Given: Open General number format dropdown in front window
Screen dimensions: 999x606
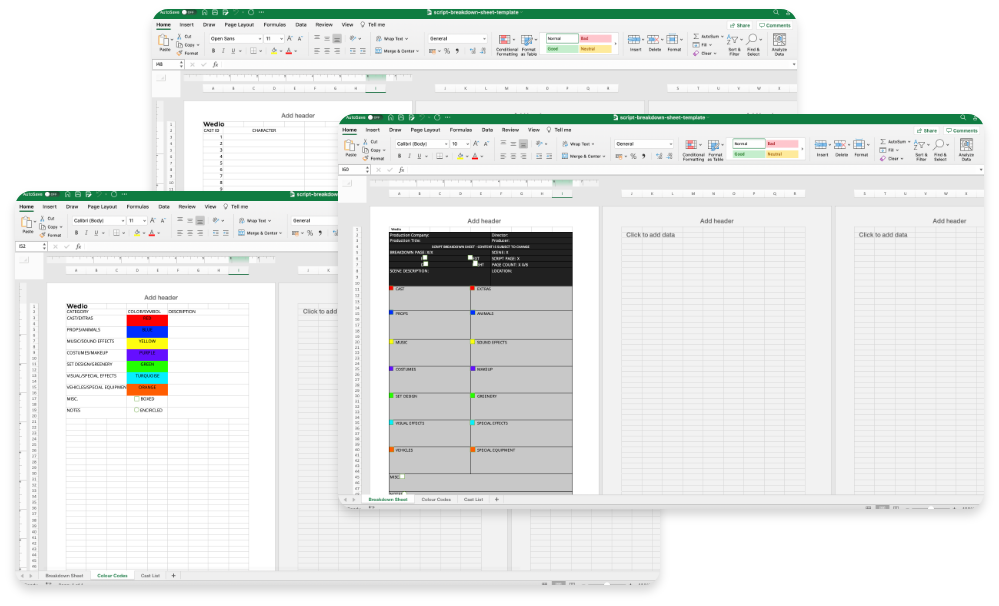Looking at the screenshot, I should pos(643,144).
